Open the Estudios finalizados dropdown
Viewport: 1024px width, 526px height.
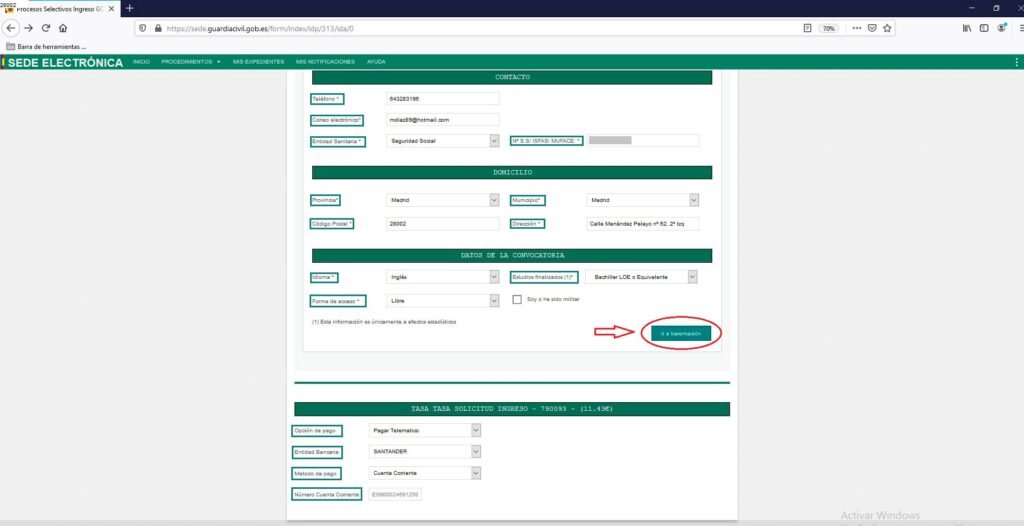tap(692, 276)
